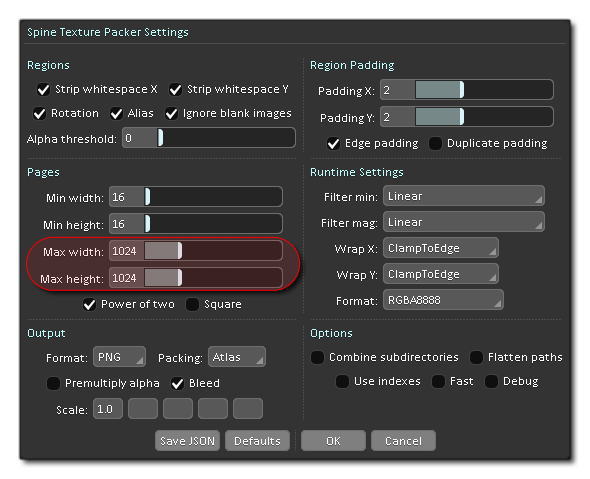Click the Save JSON button
The image size is (590, 479).
coord(187,441)
